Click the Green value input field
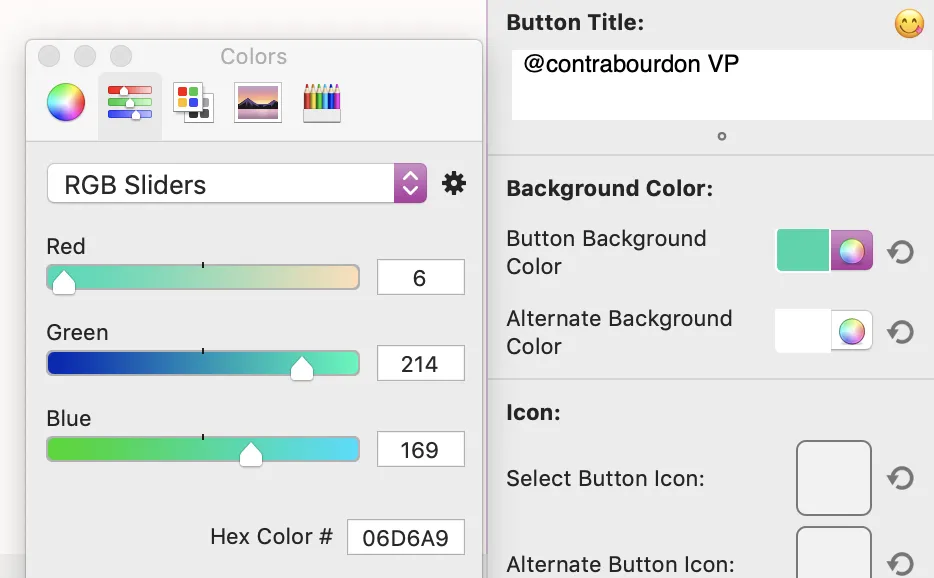The width and height of the screenshot is (934, 578). (x=420, y=364)
